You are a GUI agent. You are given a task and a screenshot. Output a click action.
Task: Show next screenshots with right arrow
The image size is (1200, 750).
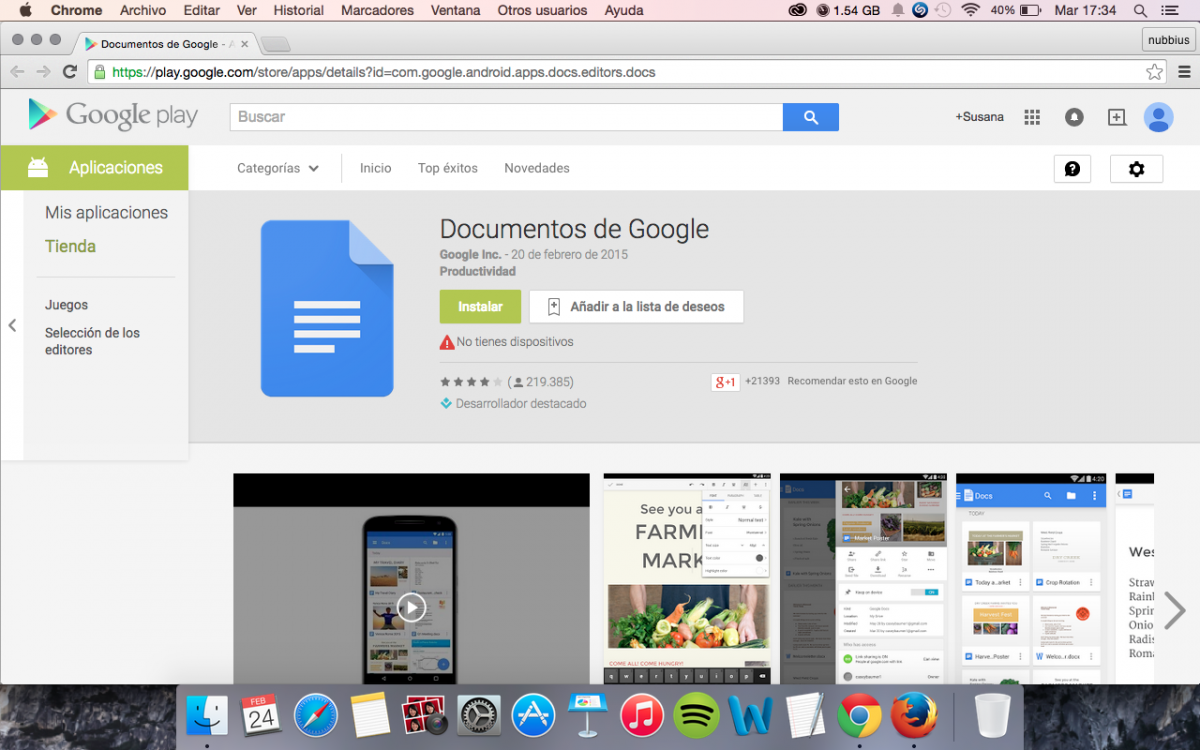coord(1175,610)
